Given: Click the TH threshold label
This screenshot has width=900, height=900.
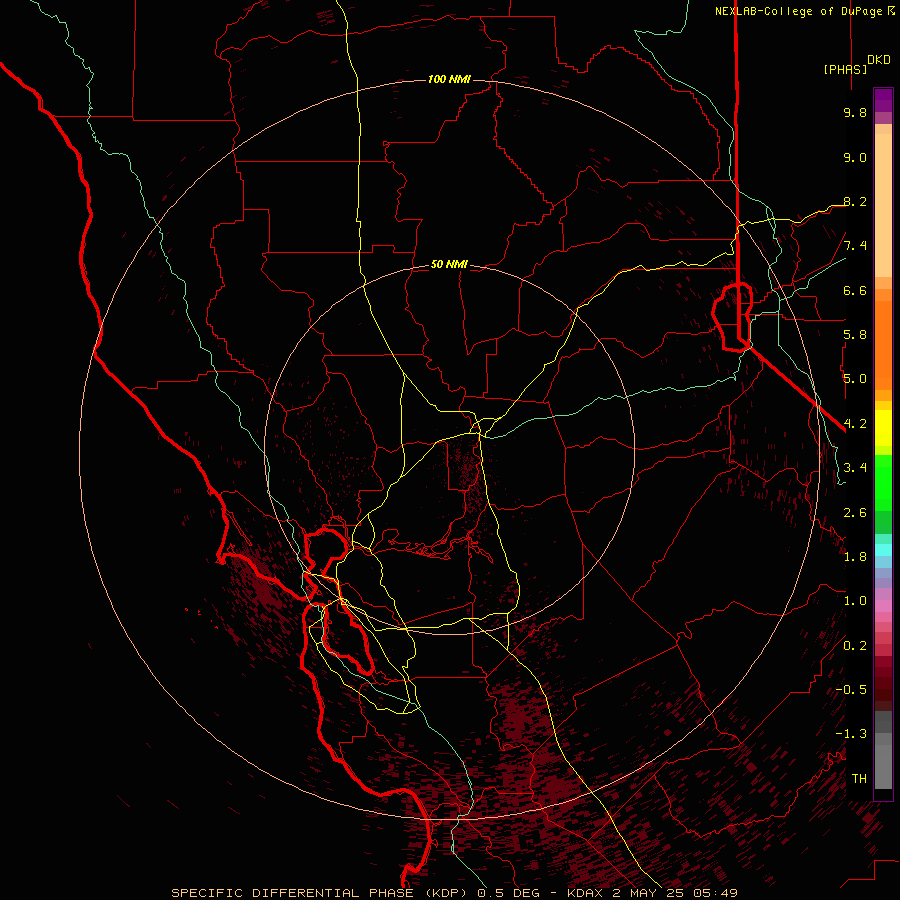Looking at the screenshot, I should pyautogui.click(x=859, y=779).
